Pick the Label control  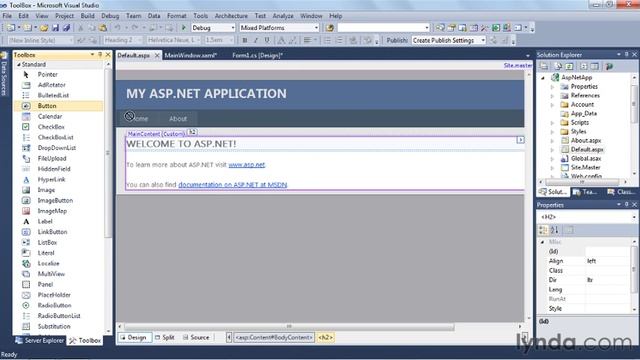tap(45, 221)
